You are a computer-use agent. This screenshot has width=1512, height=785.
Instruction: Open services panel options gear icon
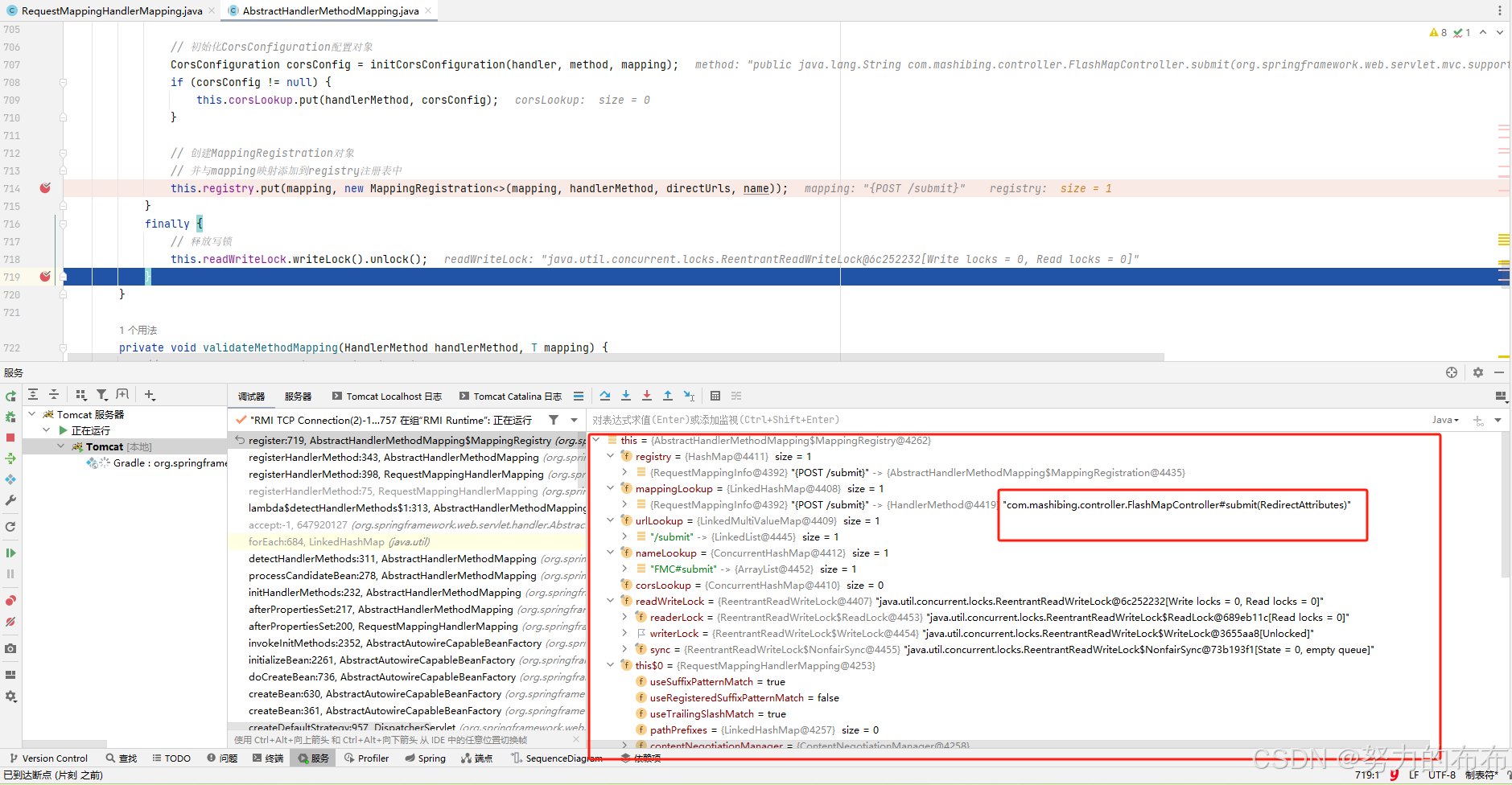[x=1477, y=372]
